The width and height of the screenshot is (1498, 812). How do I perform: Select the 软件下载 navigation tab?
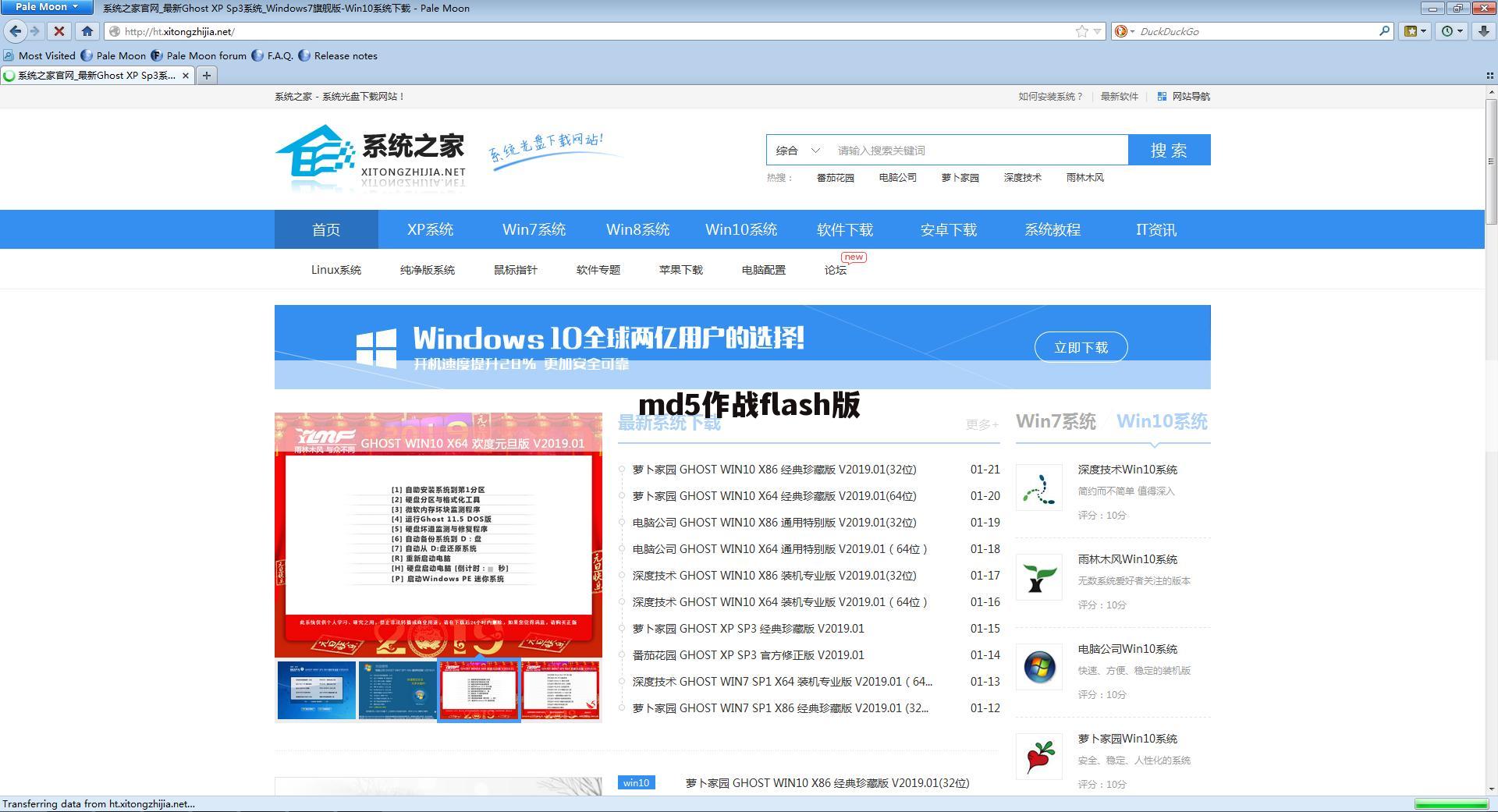(845, 229)
